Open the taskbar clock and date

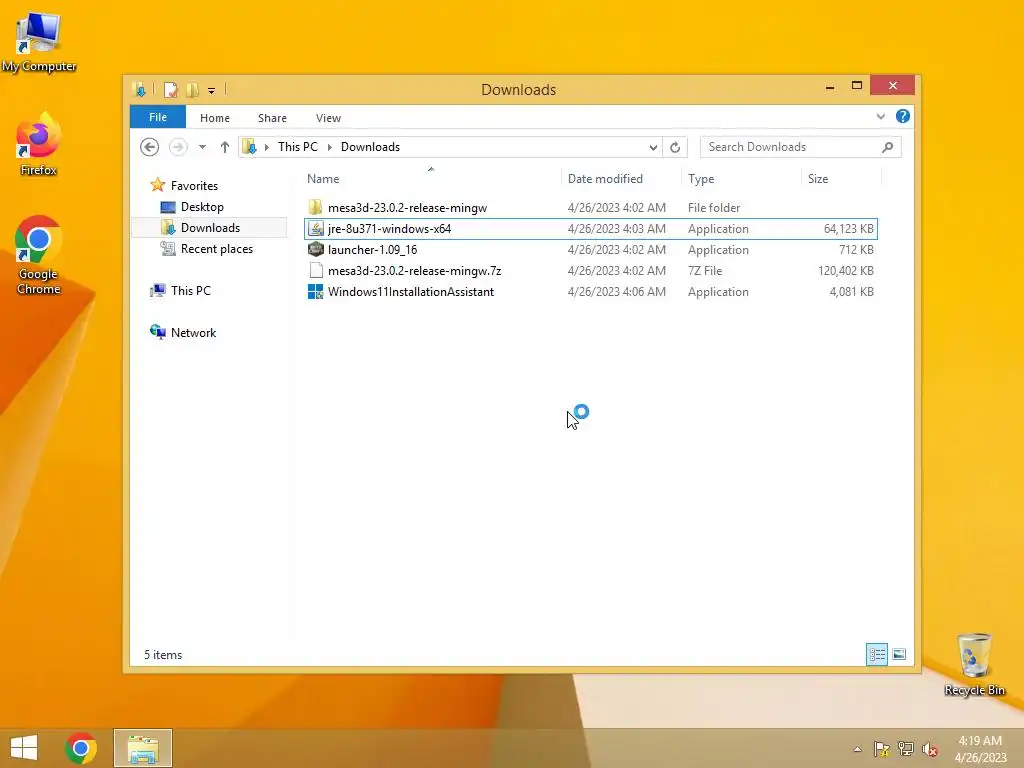tap(980, 749)
